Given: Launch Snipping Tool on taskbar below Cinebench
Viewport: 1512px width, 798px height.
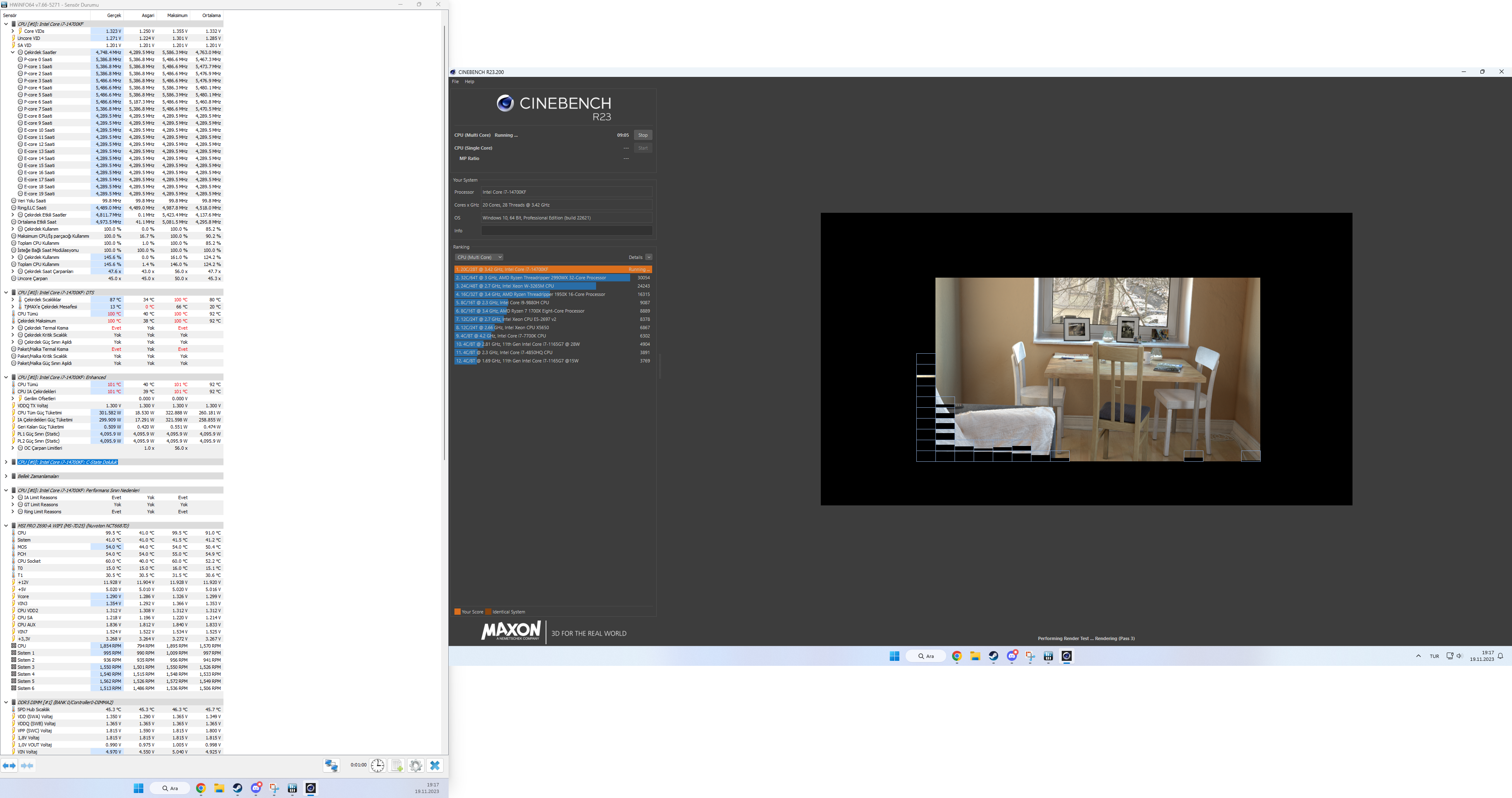Looking at the screenshot, I should pyautogui.click(x=1030, y=657).
